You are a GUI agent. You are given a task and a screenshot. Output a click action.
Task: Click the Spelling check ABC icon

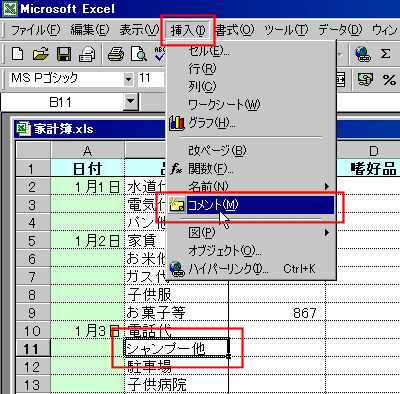click(160, 53)
